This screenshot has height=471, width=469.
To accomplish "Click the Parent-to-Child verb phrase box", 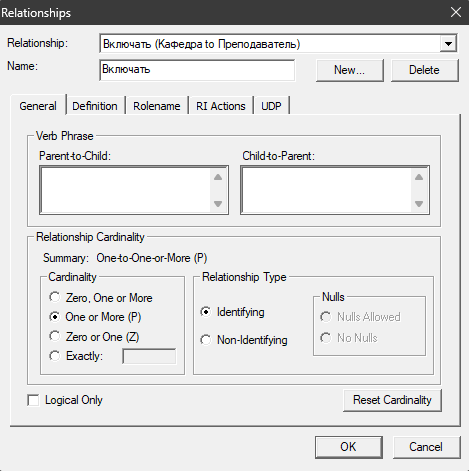I will click(126, 190).
